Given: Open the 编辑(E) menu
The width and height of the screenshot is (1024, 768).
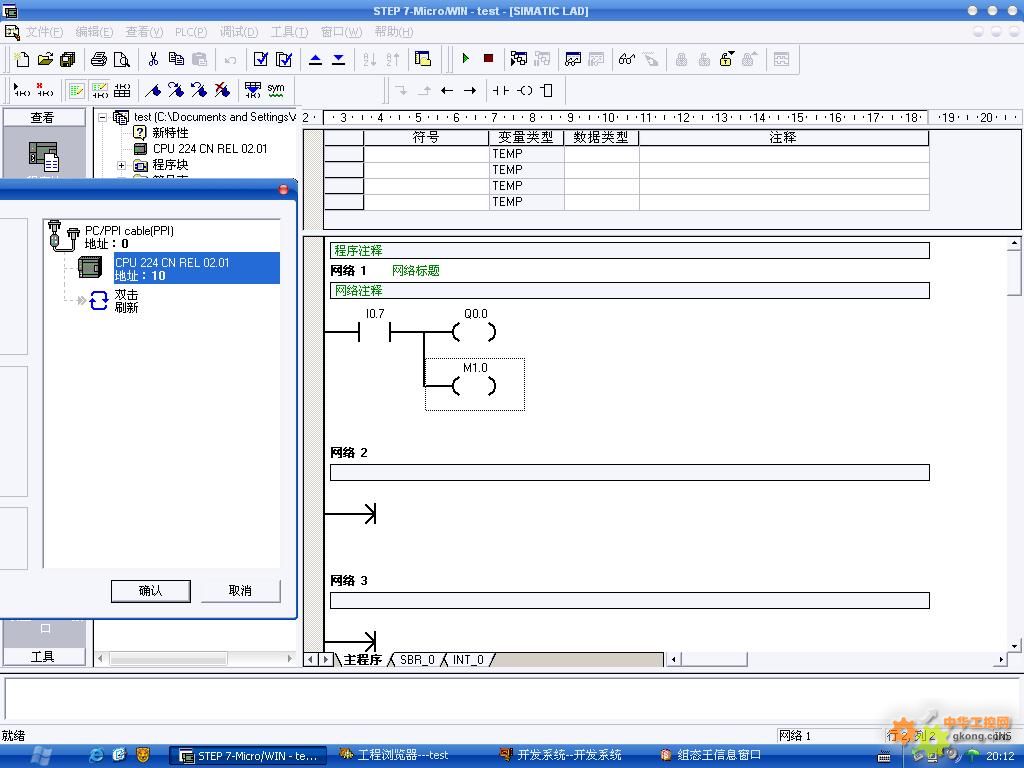Looking at the screenshot, I should (94, 32).
